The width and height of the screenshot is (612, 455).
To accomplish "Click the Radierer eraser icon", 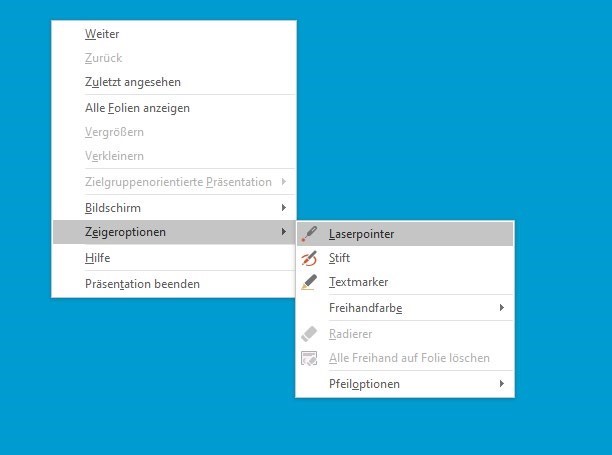I will click(309, 334).
